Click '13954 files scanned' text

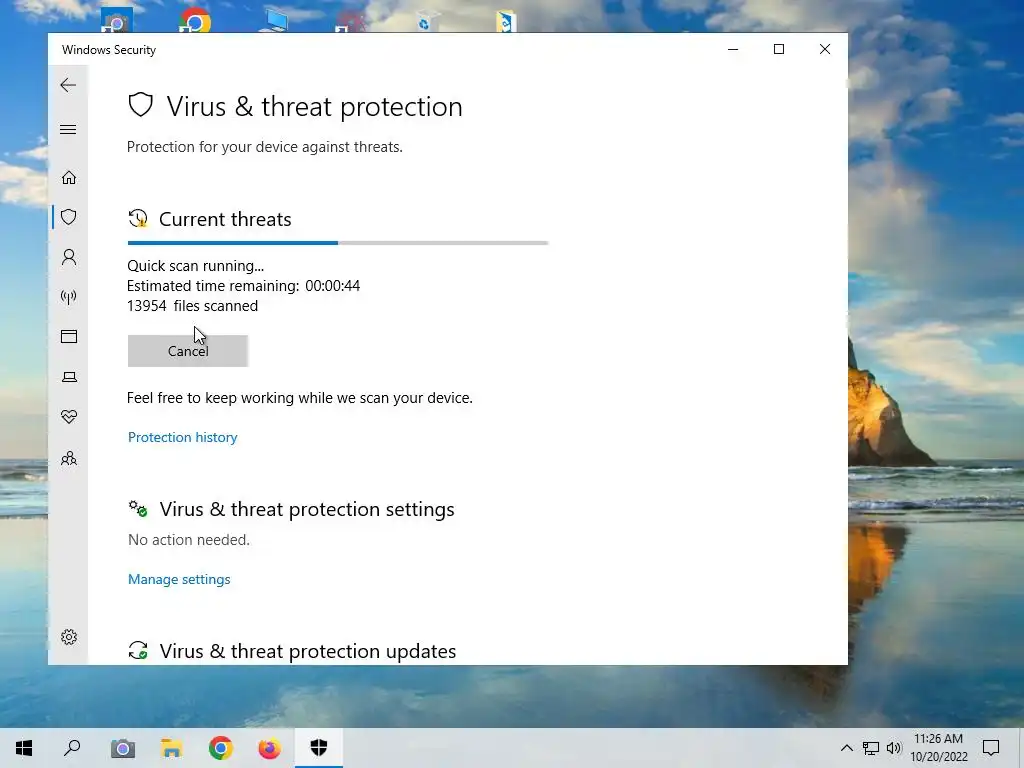(193, 306)
